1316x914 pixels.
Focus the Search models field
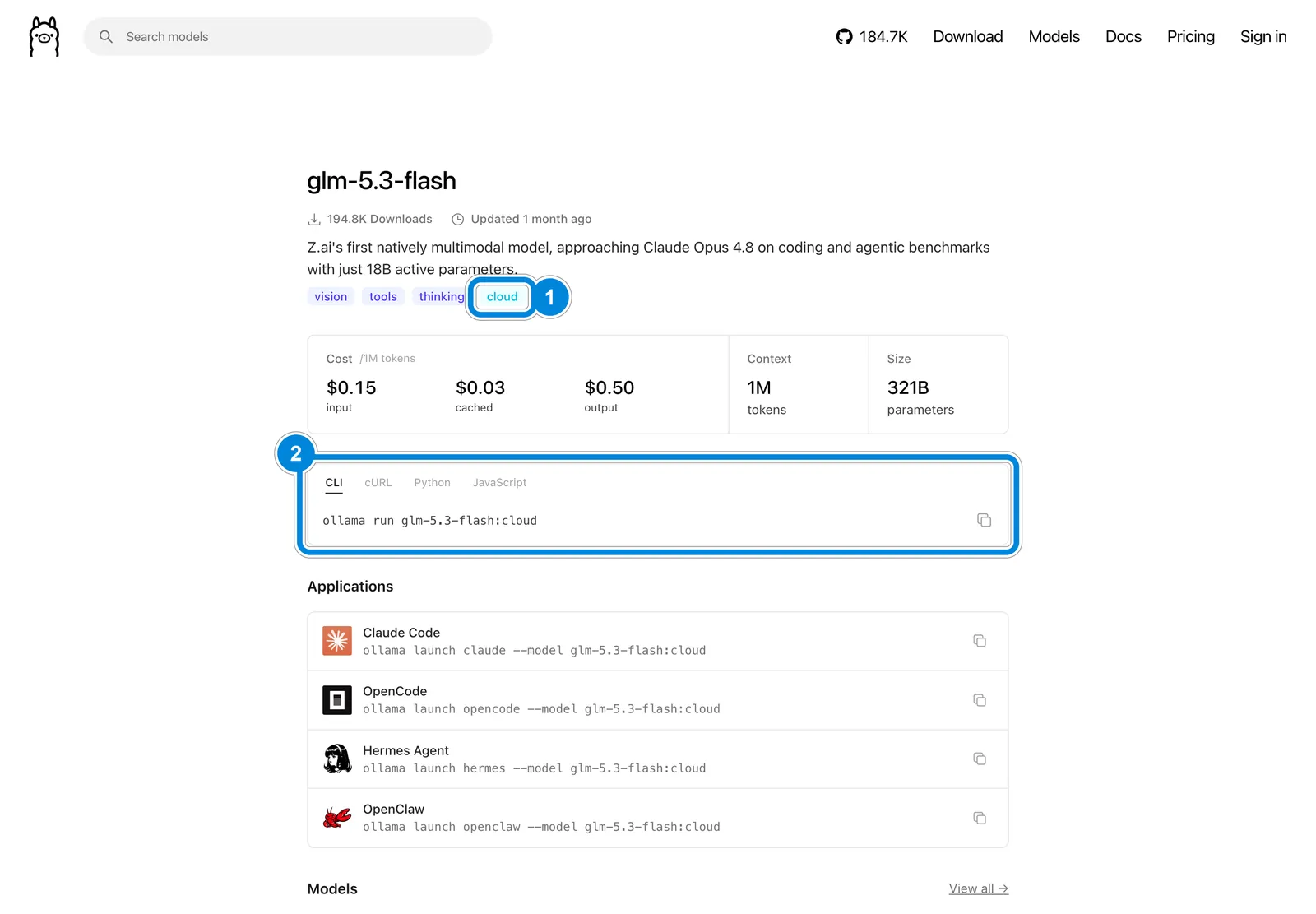coord(288,37)
